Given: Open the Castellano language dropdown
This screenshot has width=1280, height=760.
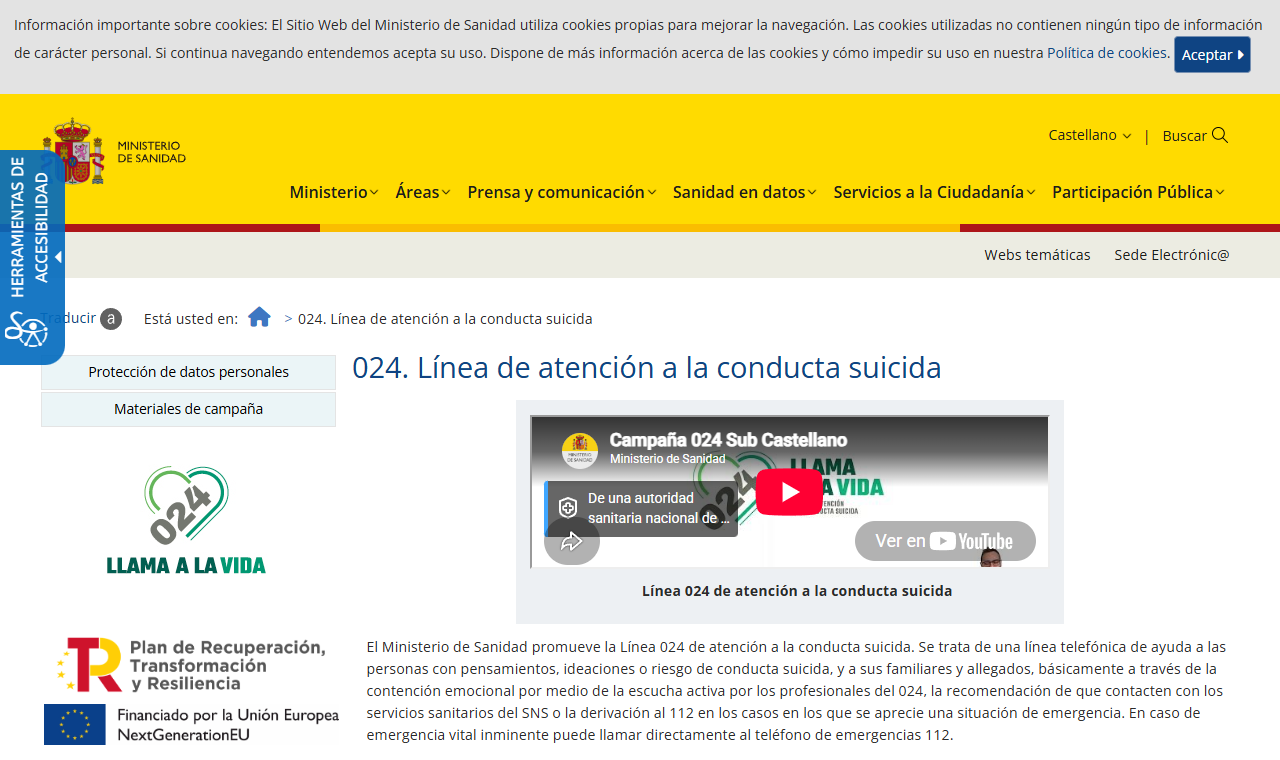Looking at the screenshot, I should coord(1089,135).
